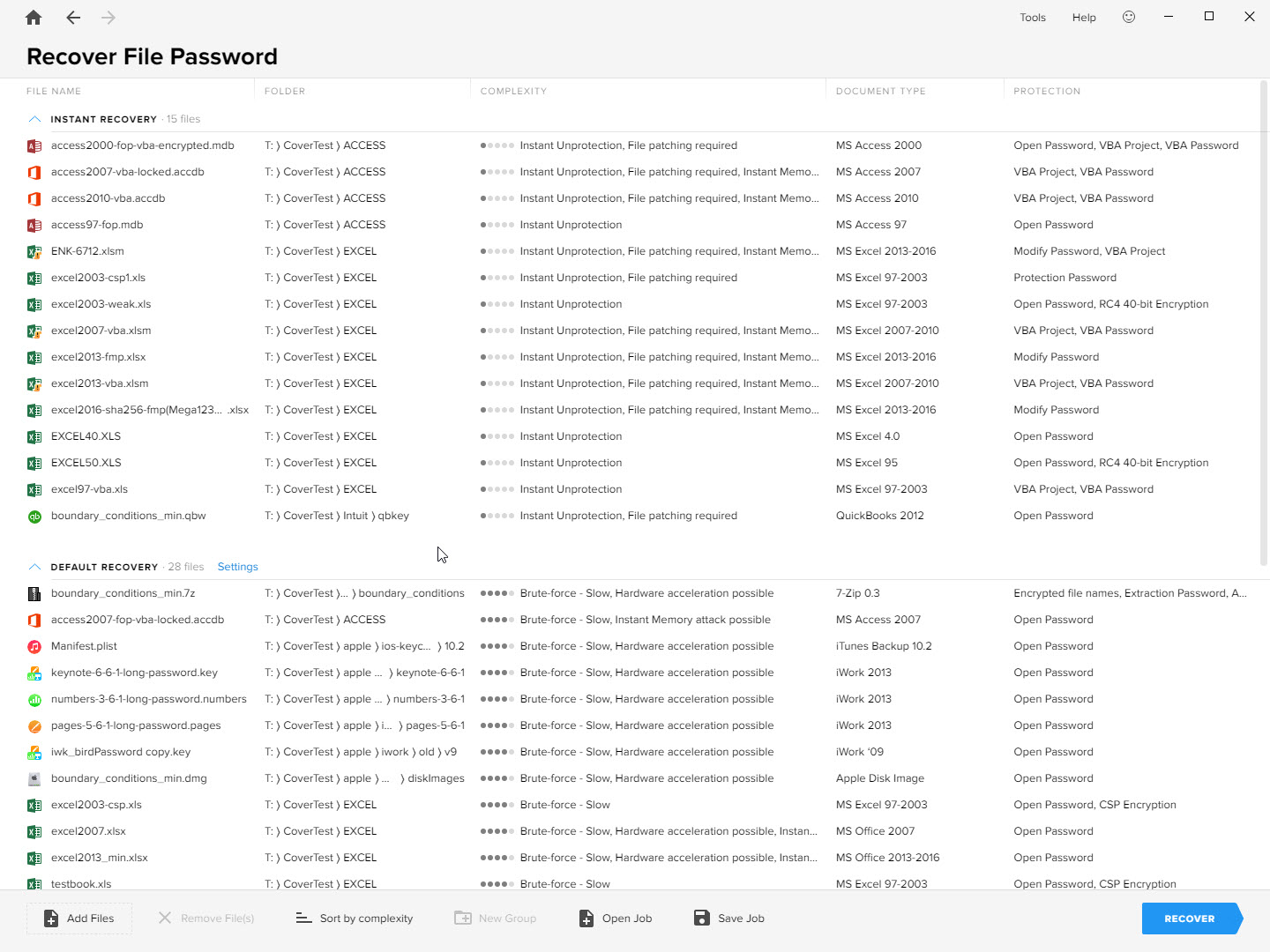Open the Help menu
This screenshot has height=952, width=1270.
[1084, 18]
